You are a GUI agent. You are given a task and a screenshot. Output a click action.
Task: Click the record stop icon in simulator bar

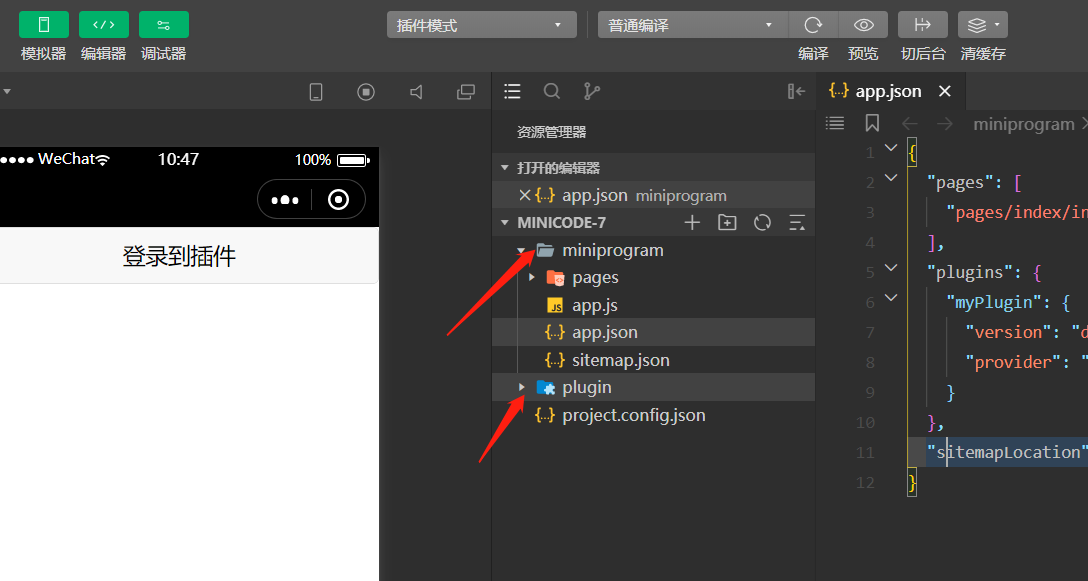pyautogui.click(x=366, y=92)
